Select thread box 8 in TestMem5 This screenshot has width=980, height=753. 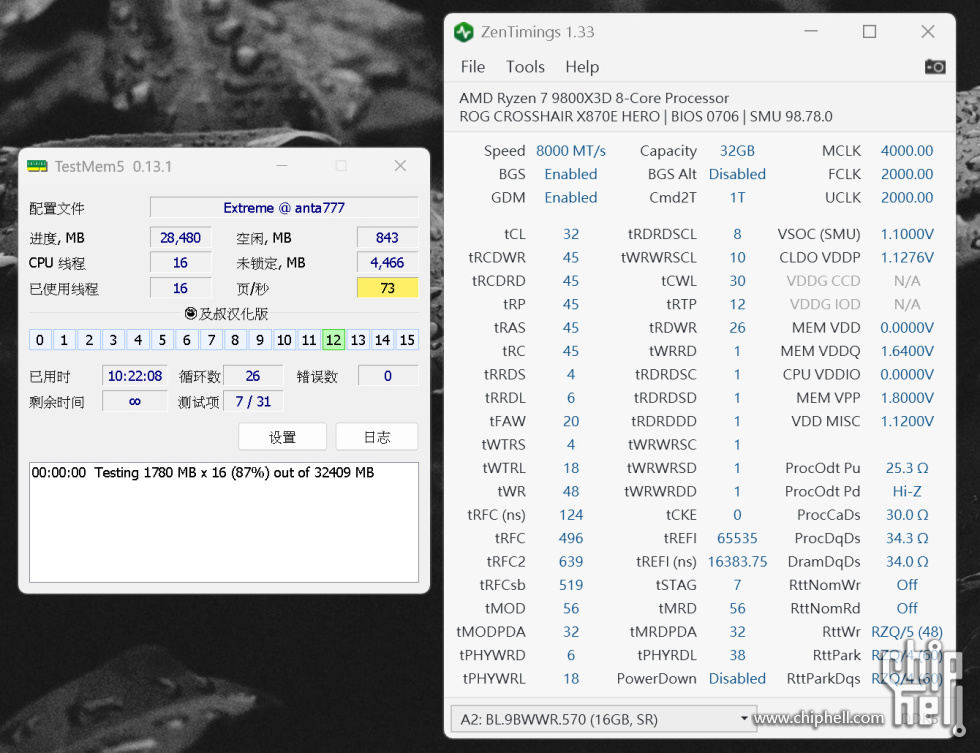235,340
